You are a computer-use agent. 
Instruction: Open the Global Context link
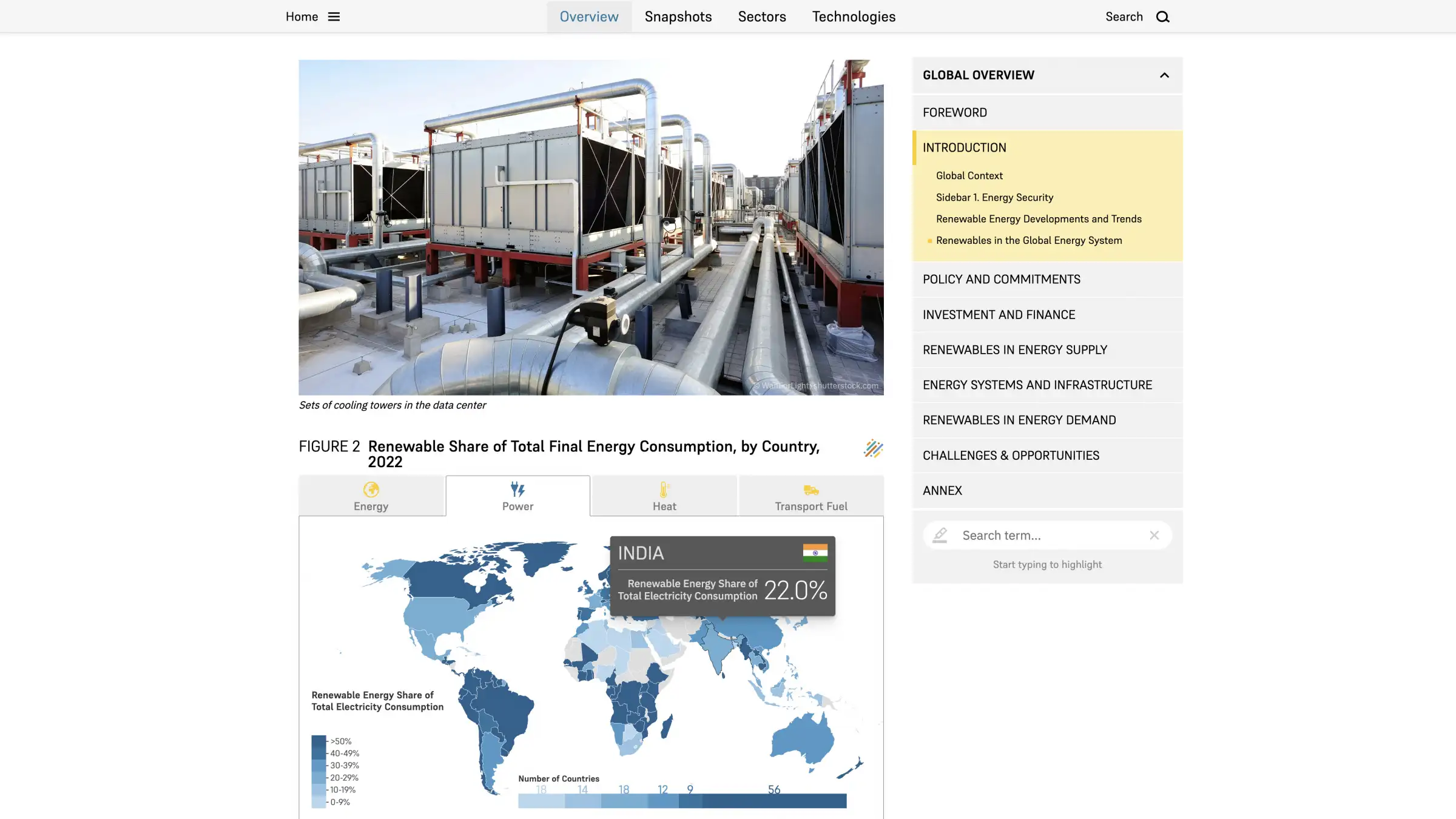tap(969, 175)
